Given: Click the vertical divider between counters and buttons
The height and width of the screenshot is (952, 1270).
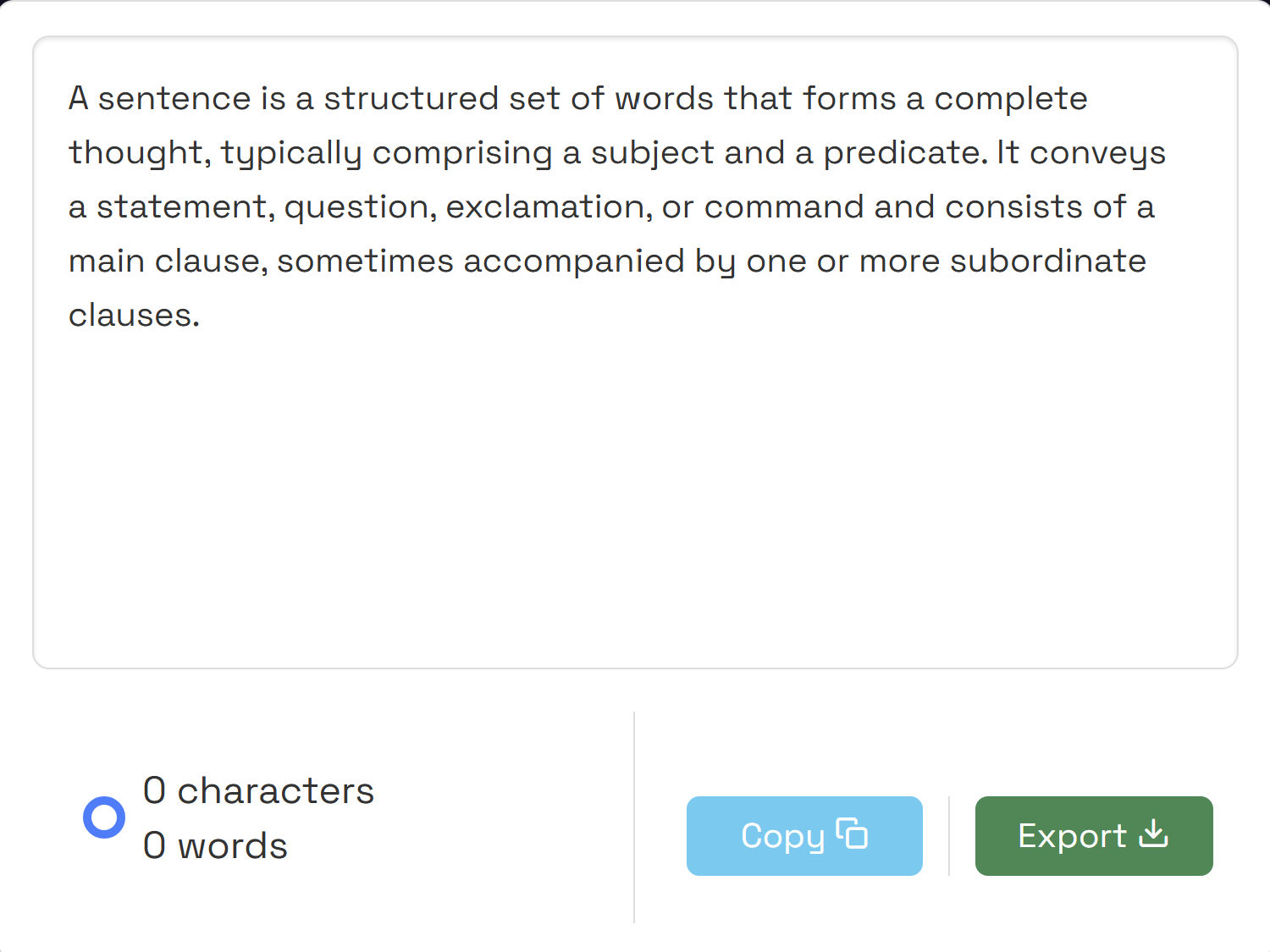Looking at the screenshot, I should [x=634, y=817].
